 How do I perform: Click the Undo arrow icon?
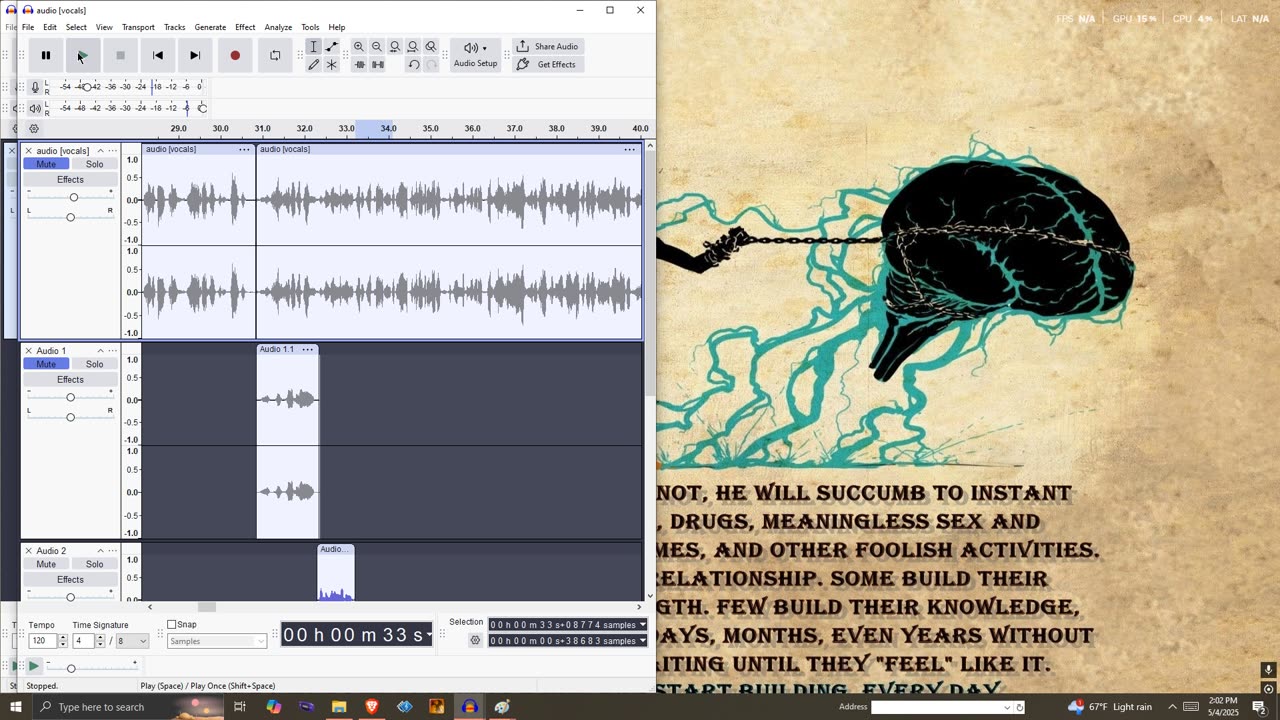coord(413,65)
